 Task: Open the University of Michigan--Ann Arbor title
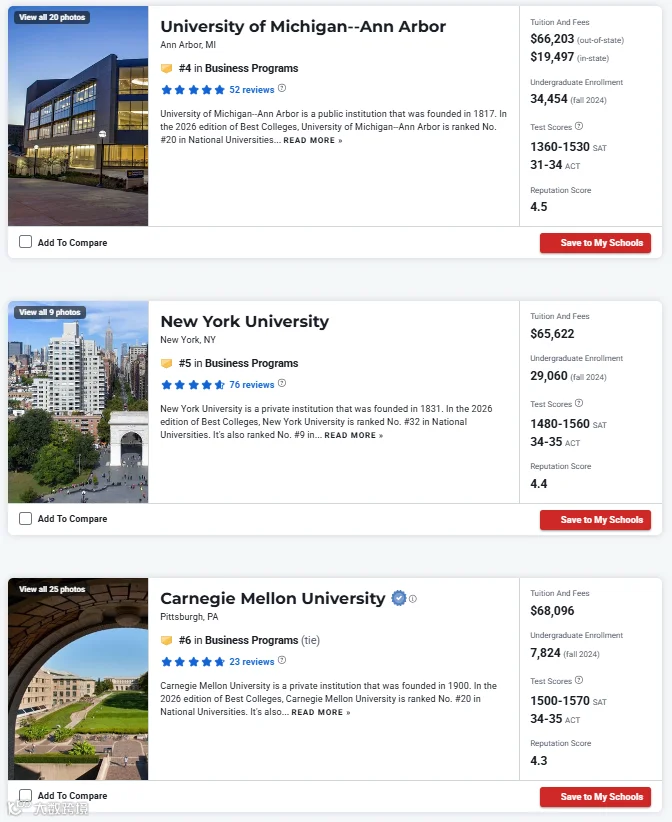click(303, 26)
